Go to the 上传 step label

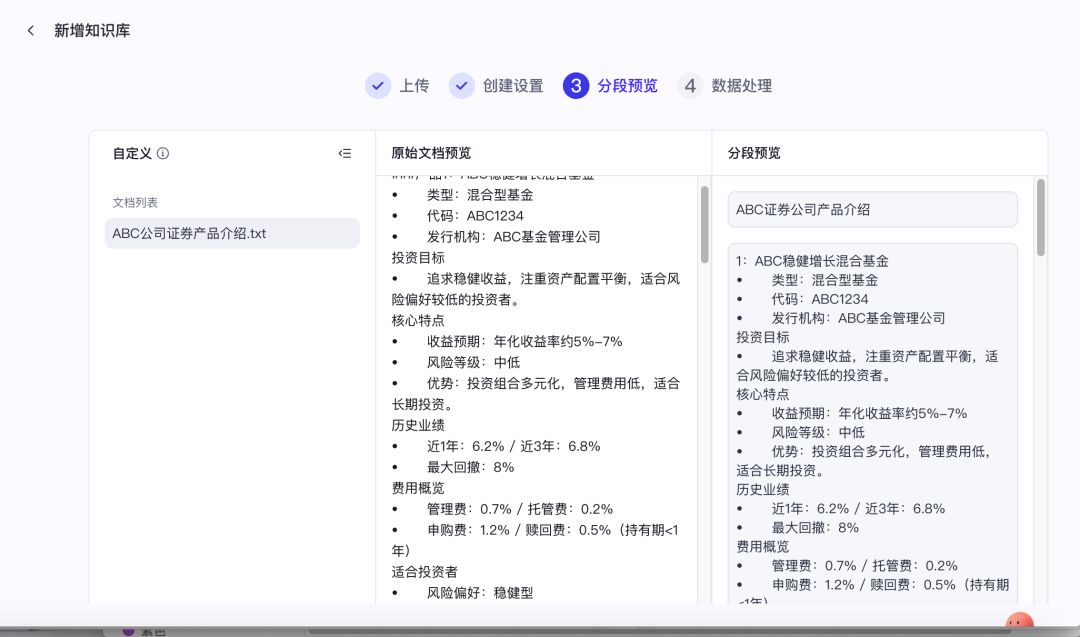(x=414, y=86)
